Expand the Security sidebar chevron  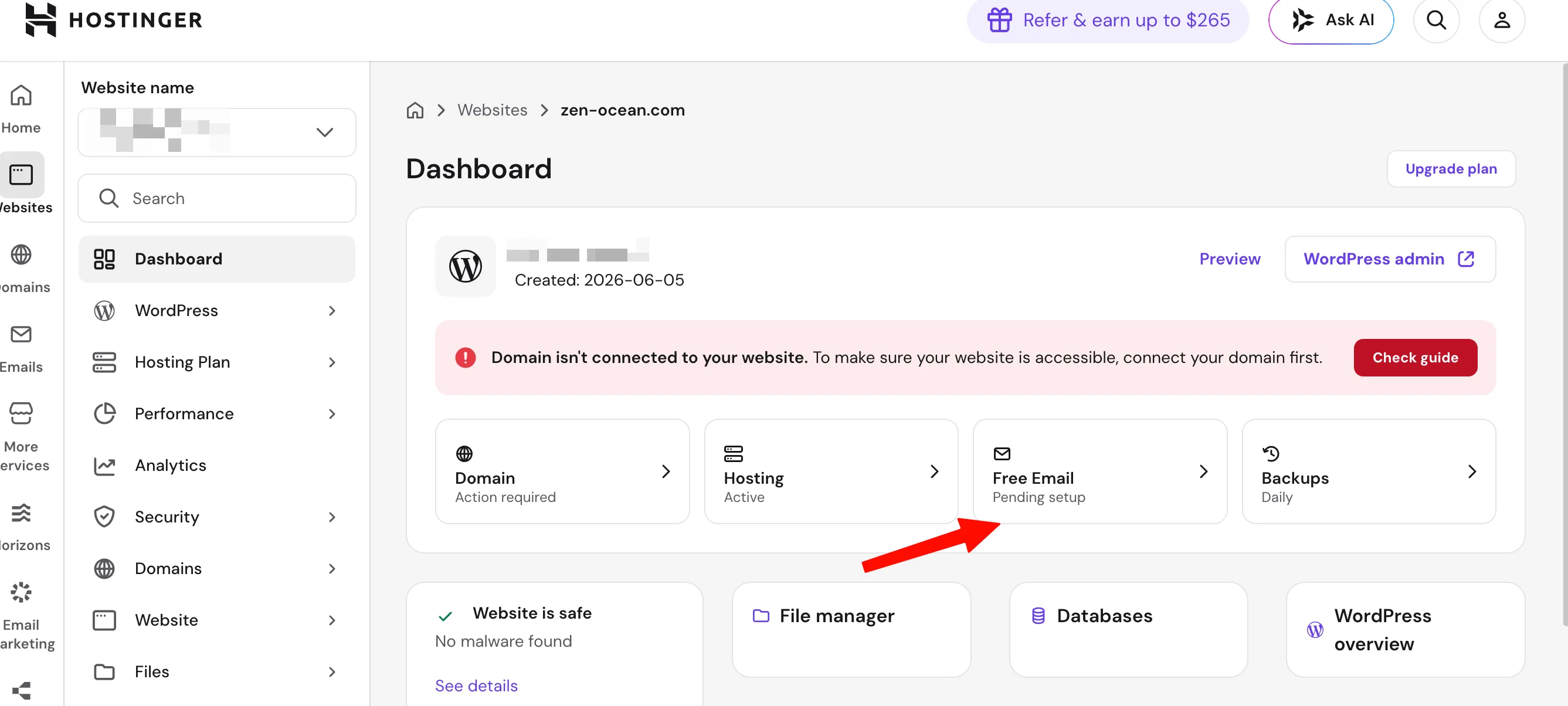pos(332,517)
